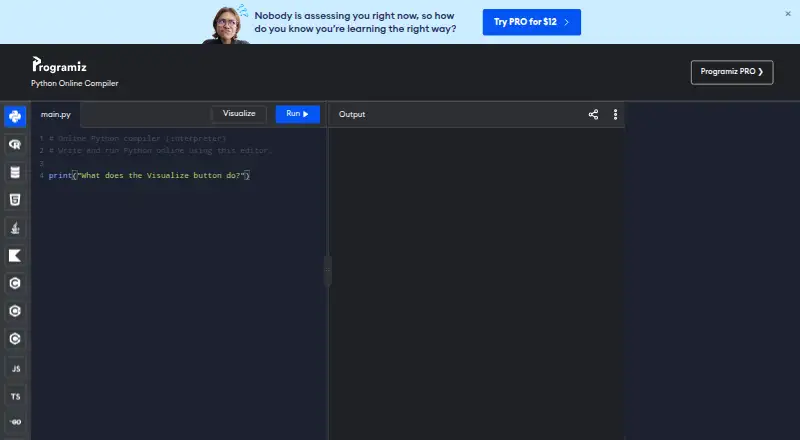
Task: Click the panel divider handle between editor and output
Action: 328,271
